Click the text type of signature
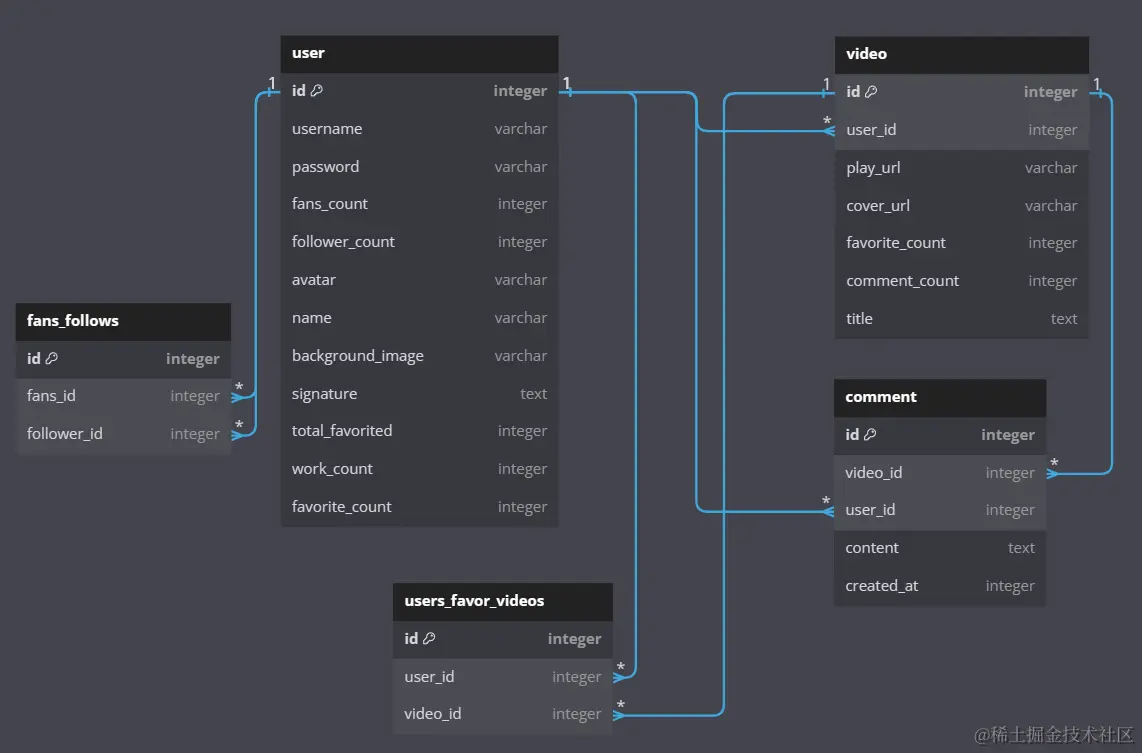This screenshot has width=1142, height=753. (x=533, y=394)
